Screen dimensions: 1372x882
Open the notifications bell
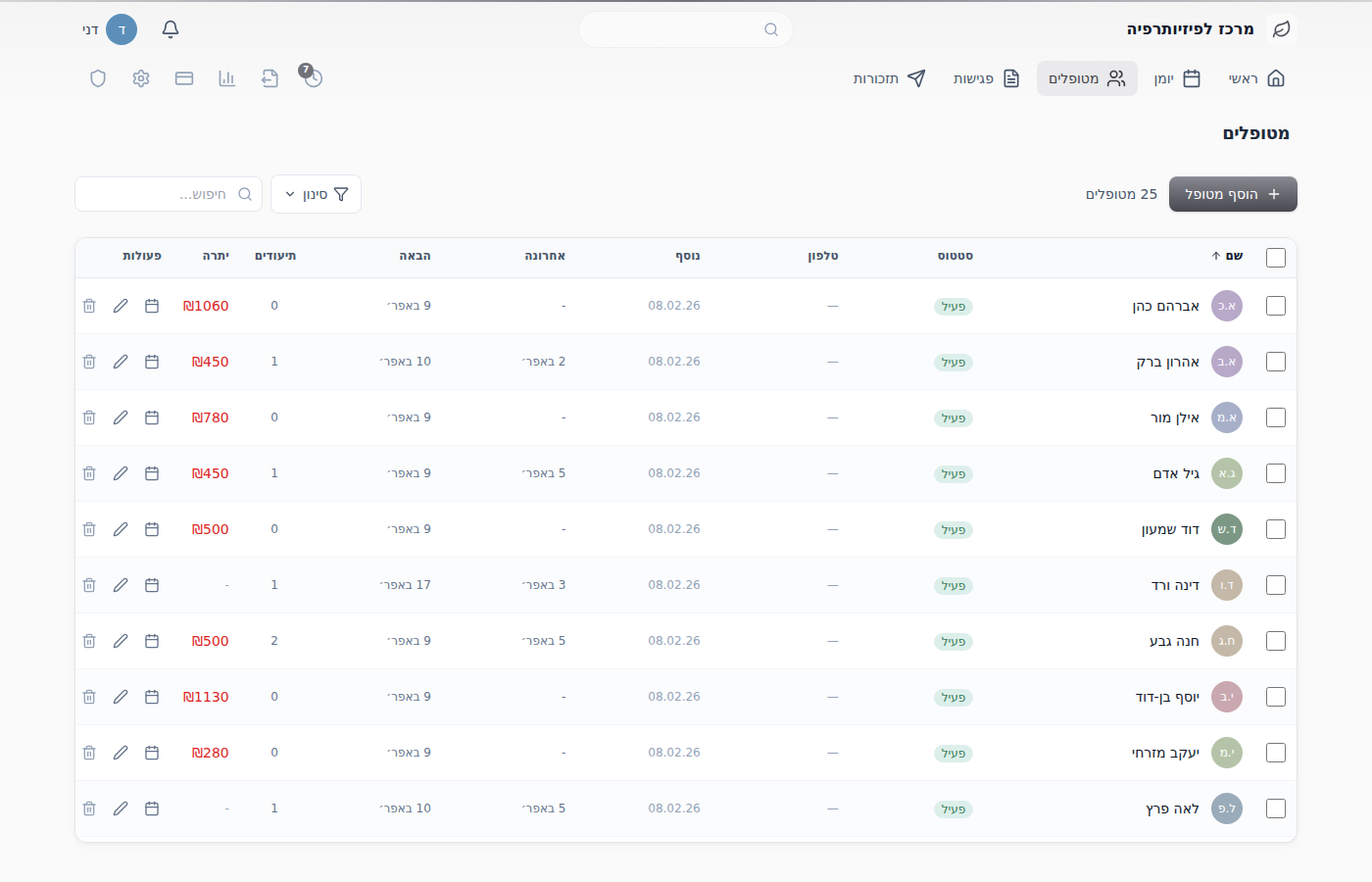171,29
